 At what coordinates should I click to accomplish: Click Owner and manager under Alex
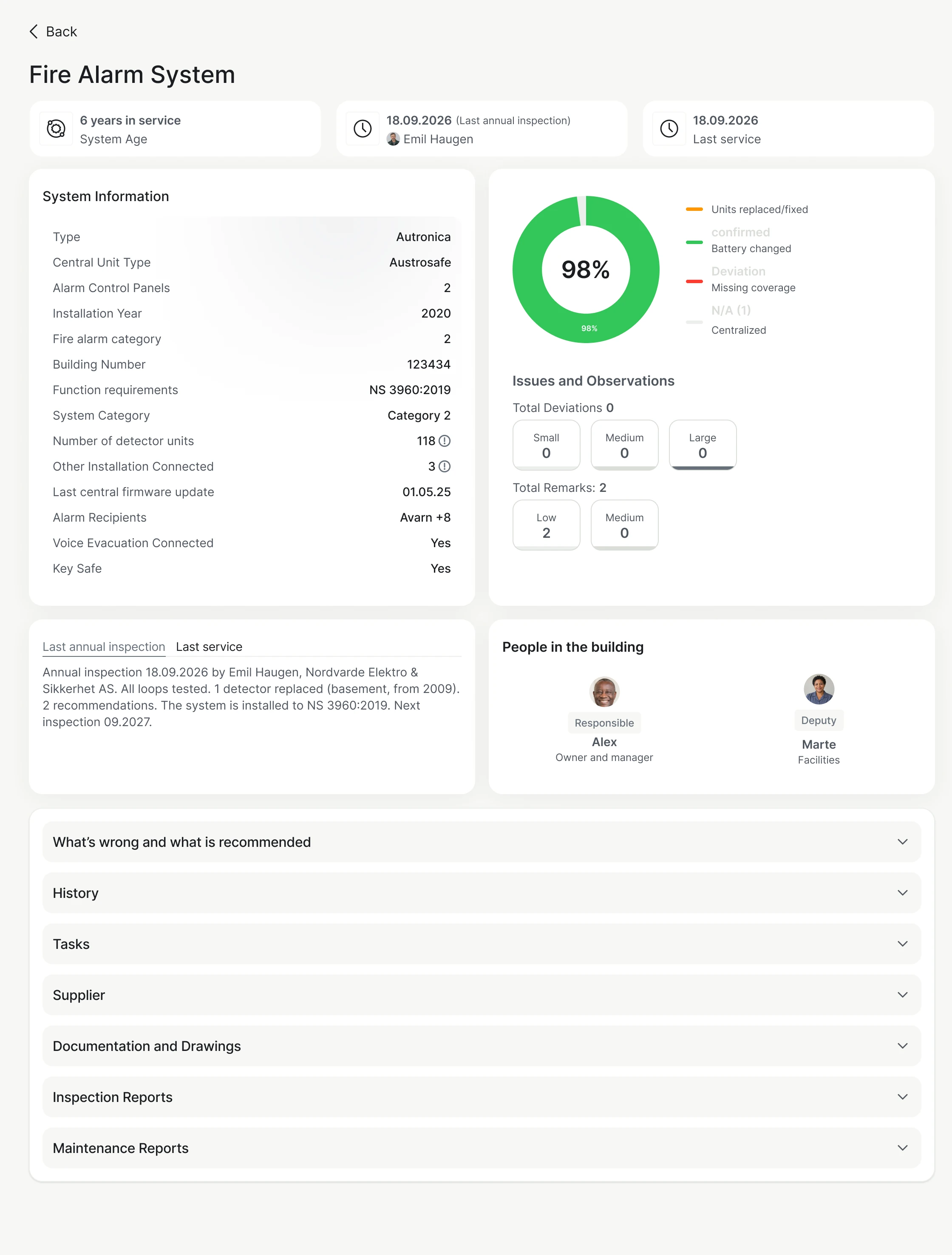[x=604, y=758]
